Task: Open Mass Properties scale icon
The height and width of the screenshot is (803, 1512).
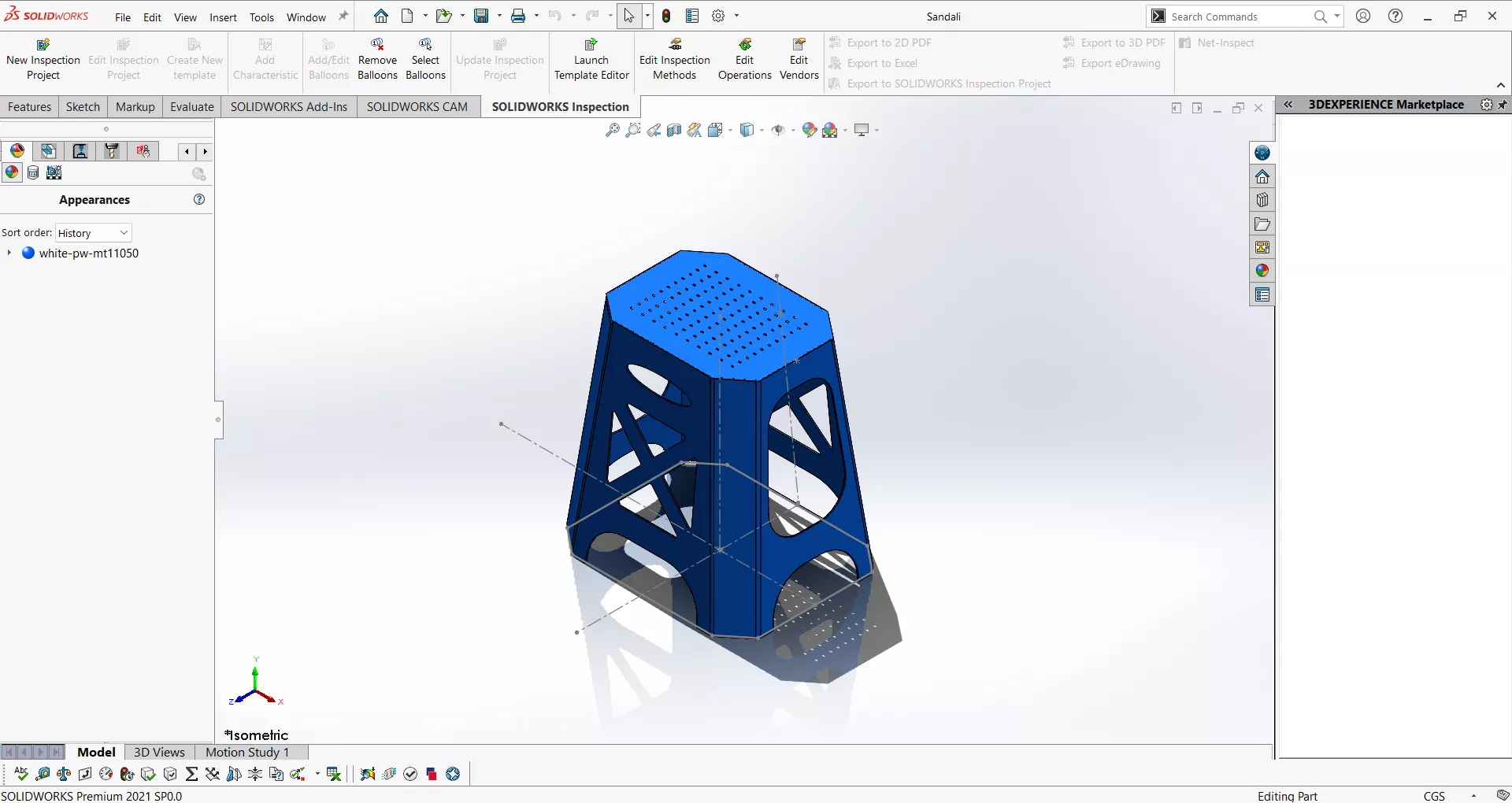Action: tap(64, 775)
